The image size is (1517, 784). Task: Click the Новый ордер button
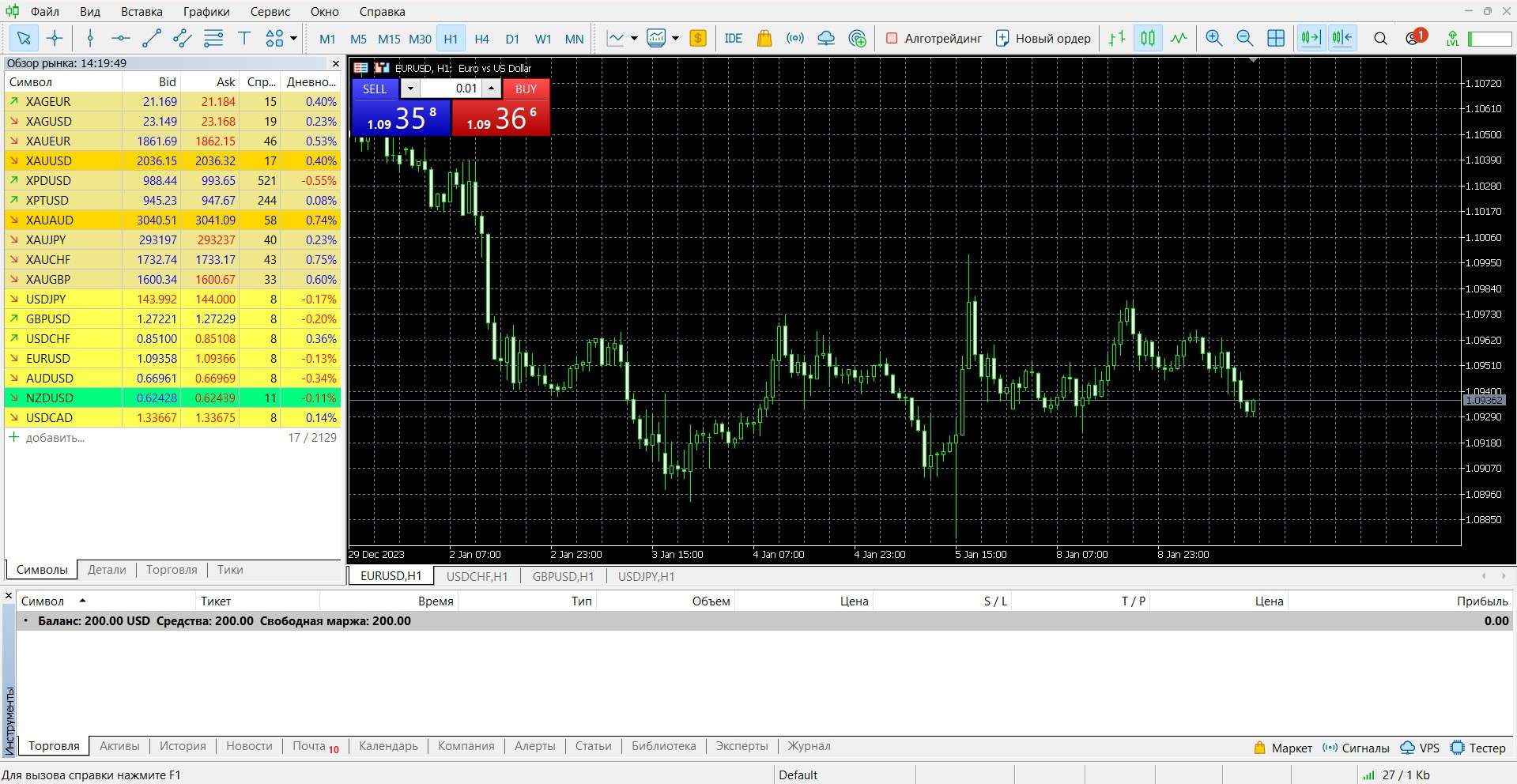[1043, 38]
